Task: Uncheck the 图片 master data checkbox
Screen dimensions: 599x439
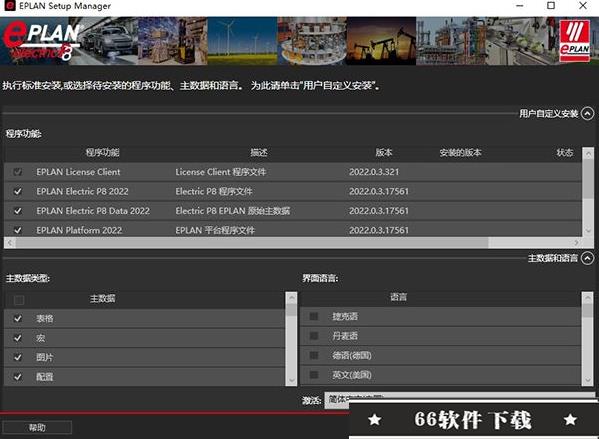Action: pyautogui.click(x=18, y=357)
